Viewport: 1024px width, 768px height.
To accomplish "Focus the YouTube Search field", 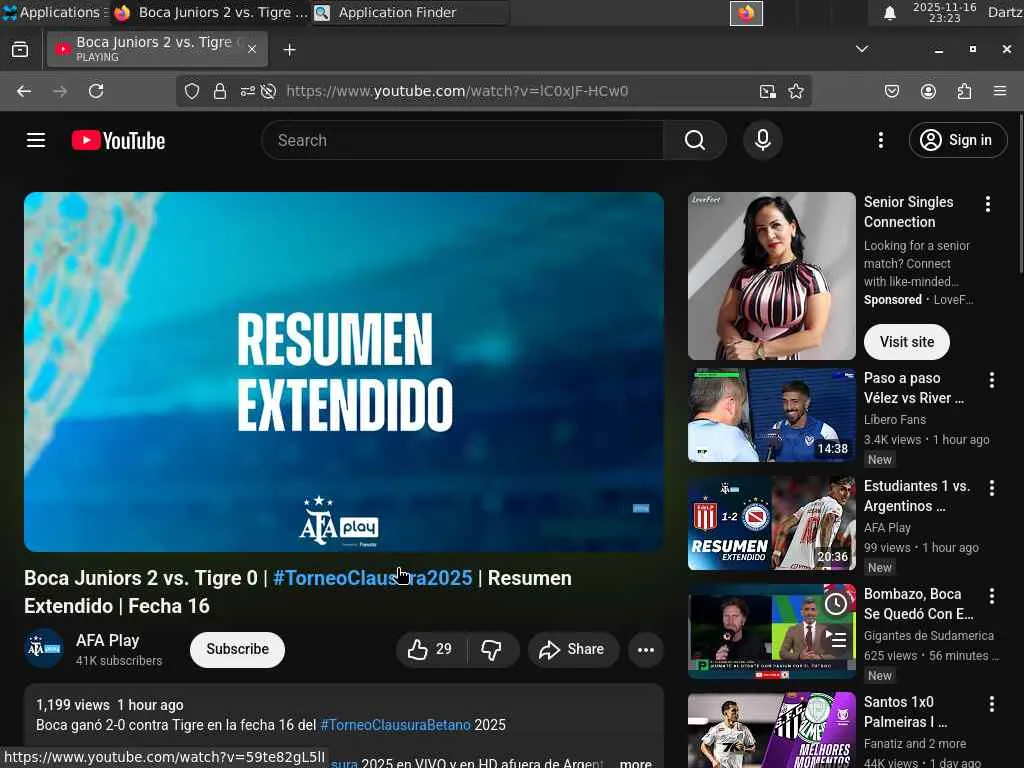I will click(x=462, y=140).
